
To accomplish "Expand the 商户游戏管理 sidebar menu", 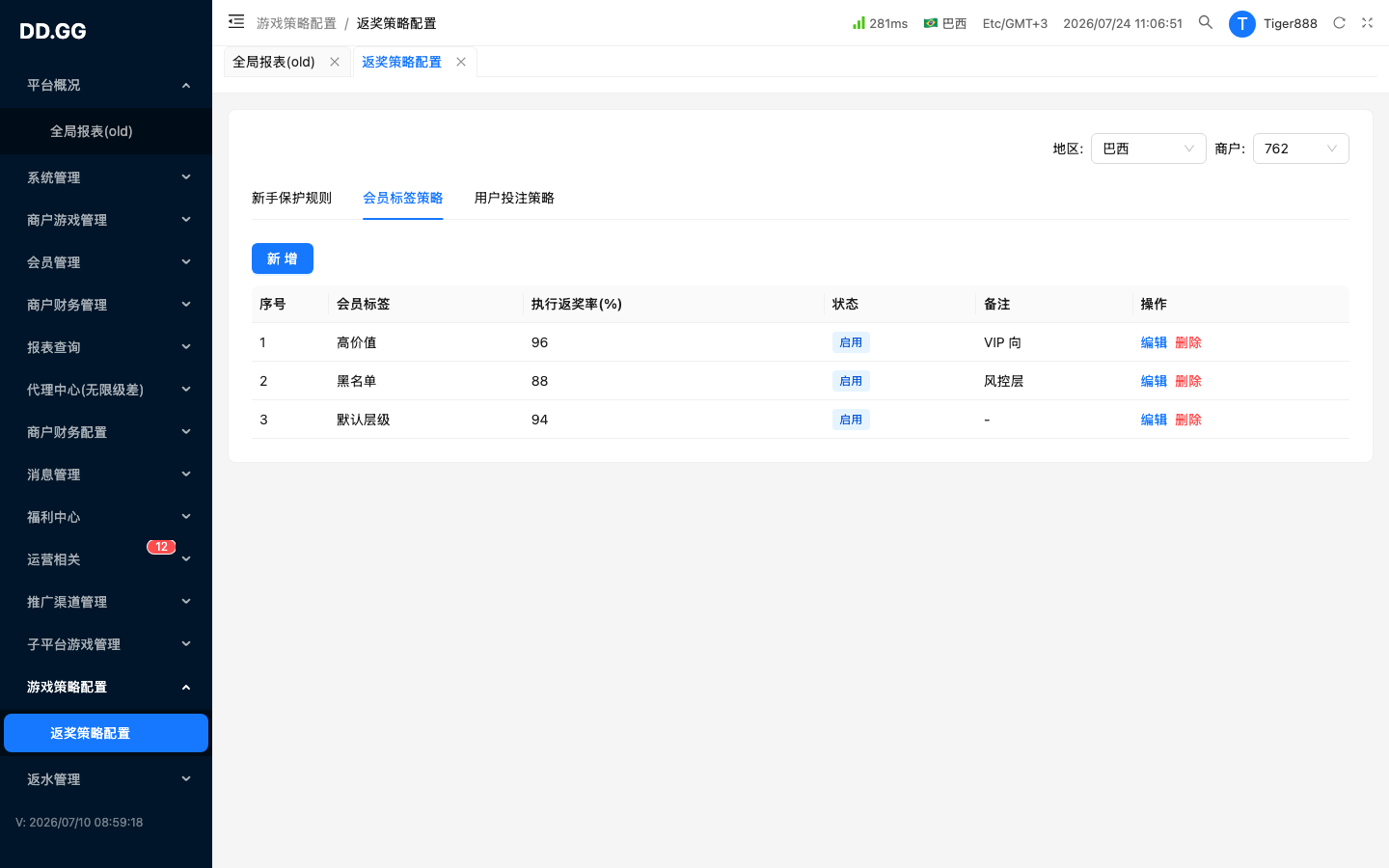I will coord(106,220).
